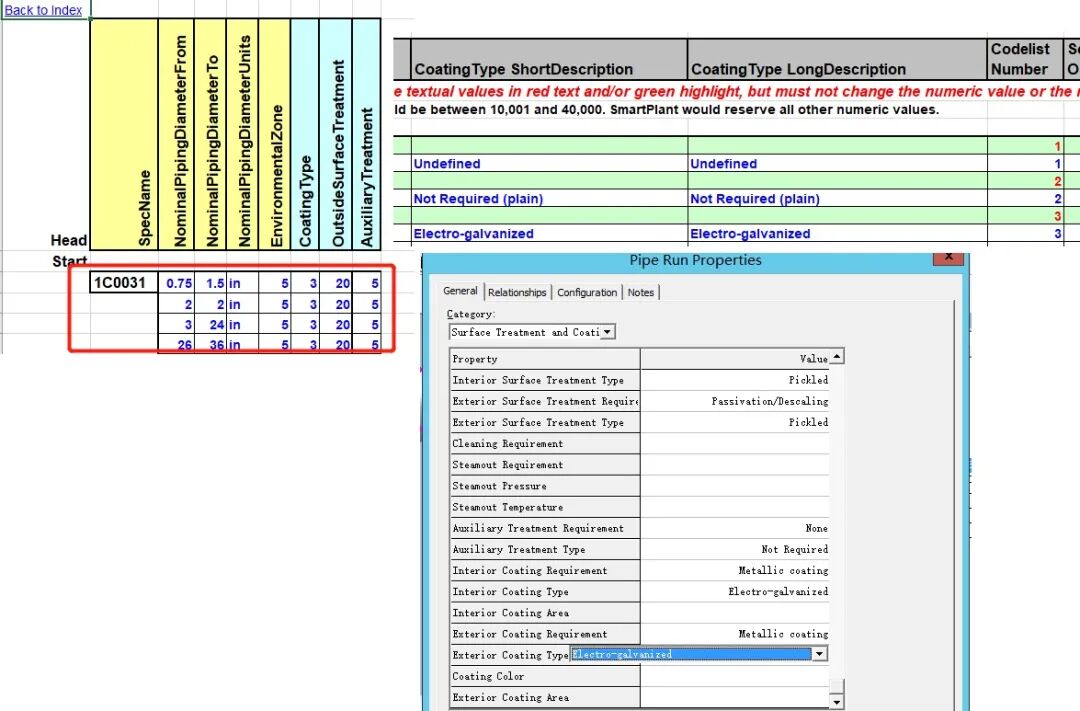
Task: Select the Interior Coating Type value
Action: 735,591
